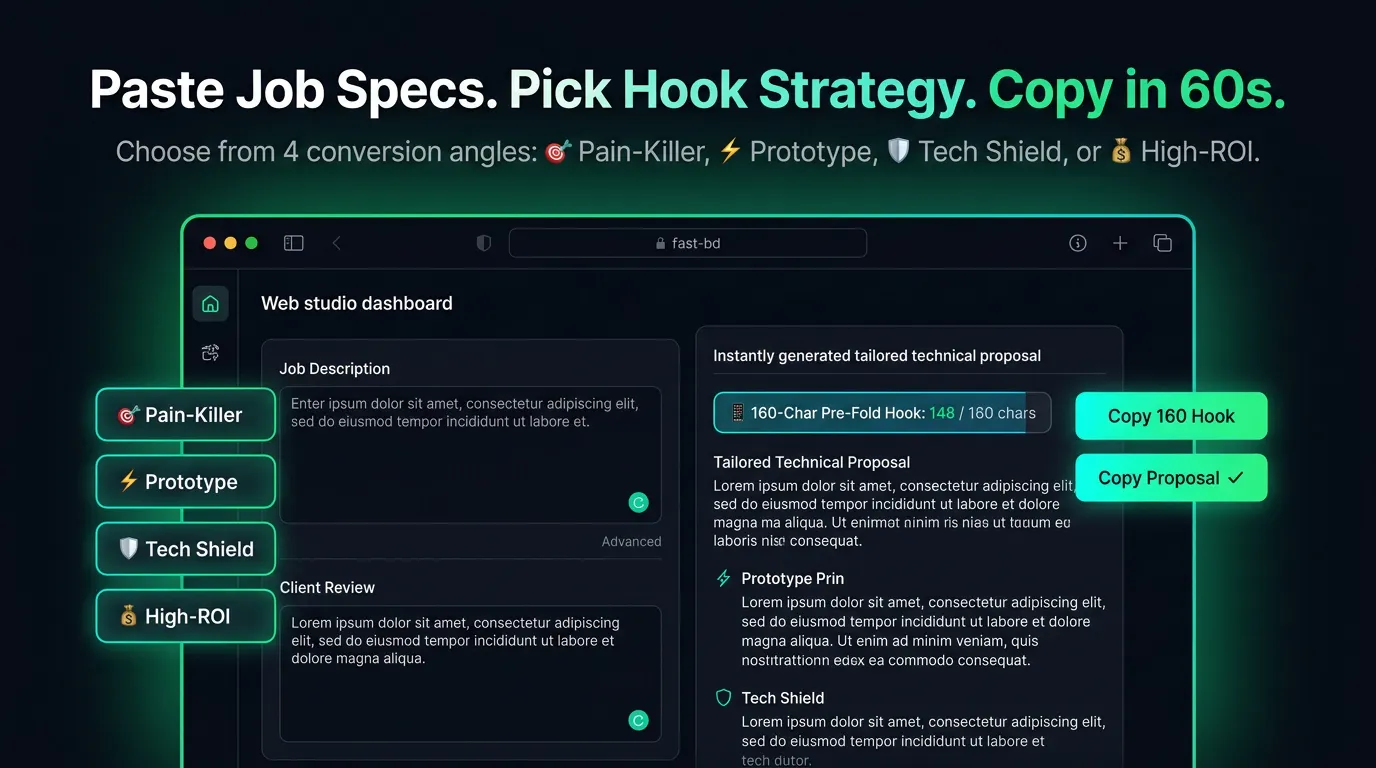This screenshot has height=768, width=1376.
Task: Open the home icon in sidebar
Action: 210,304
